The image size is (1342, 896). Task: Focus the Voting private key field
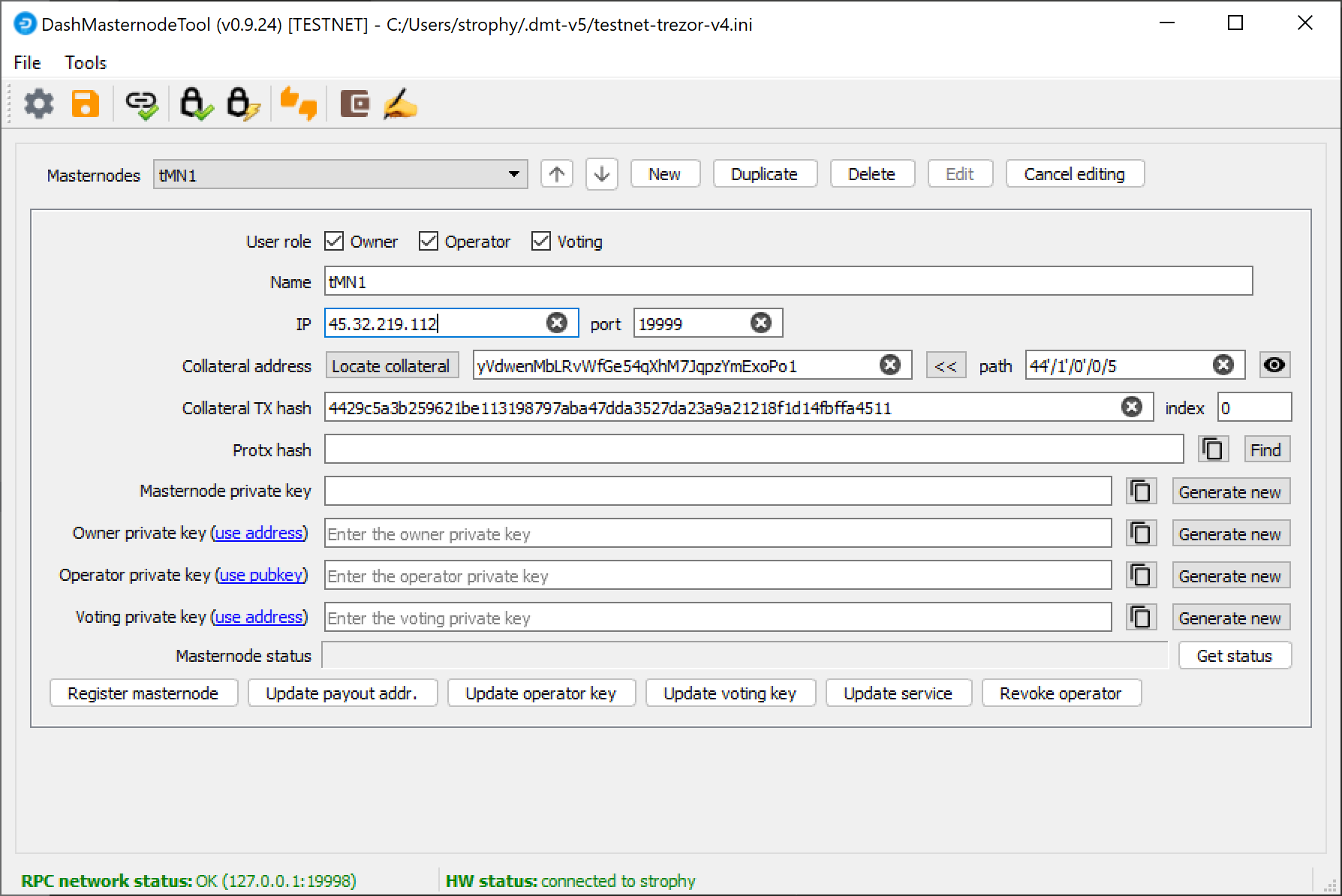click(718, 618)
